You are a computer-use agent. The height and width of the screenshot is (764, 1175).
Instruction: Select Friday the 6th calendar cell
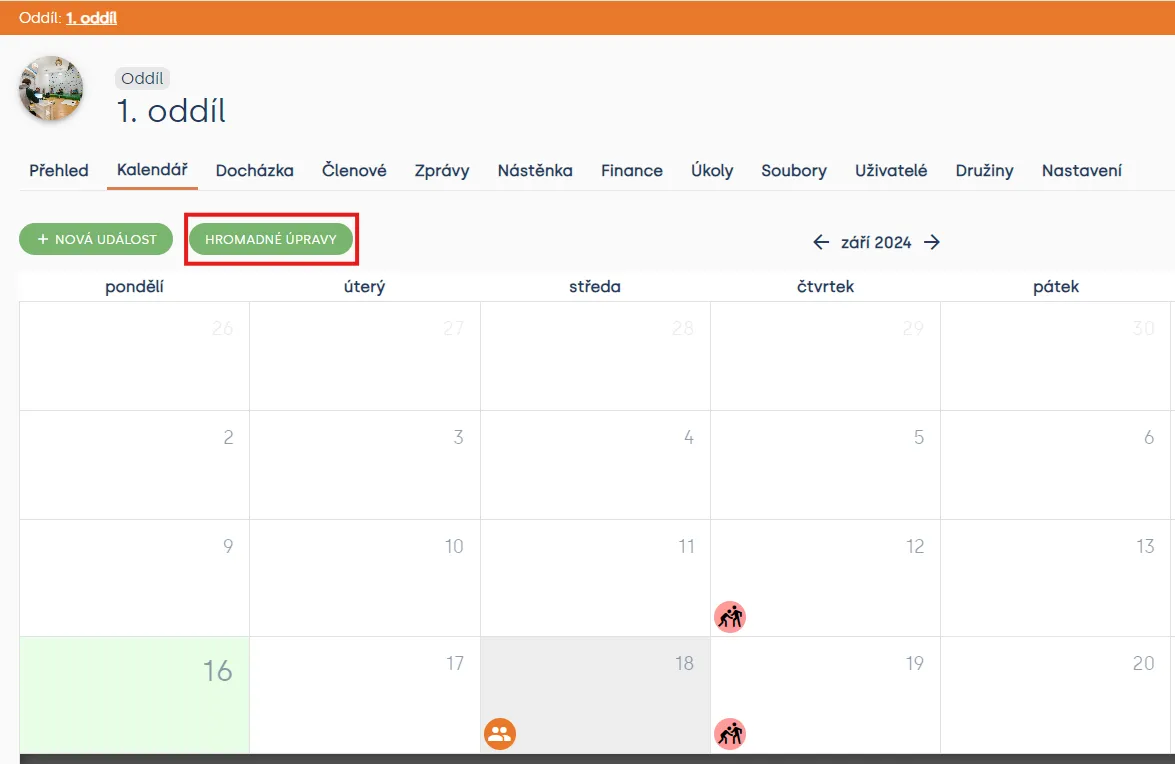point(1055,465)
